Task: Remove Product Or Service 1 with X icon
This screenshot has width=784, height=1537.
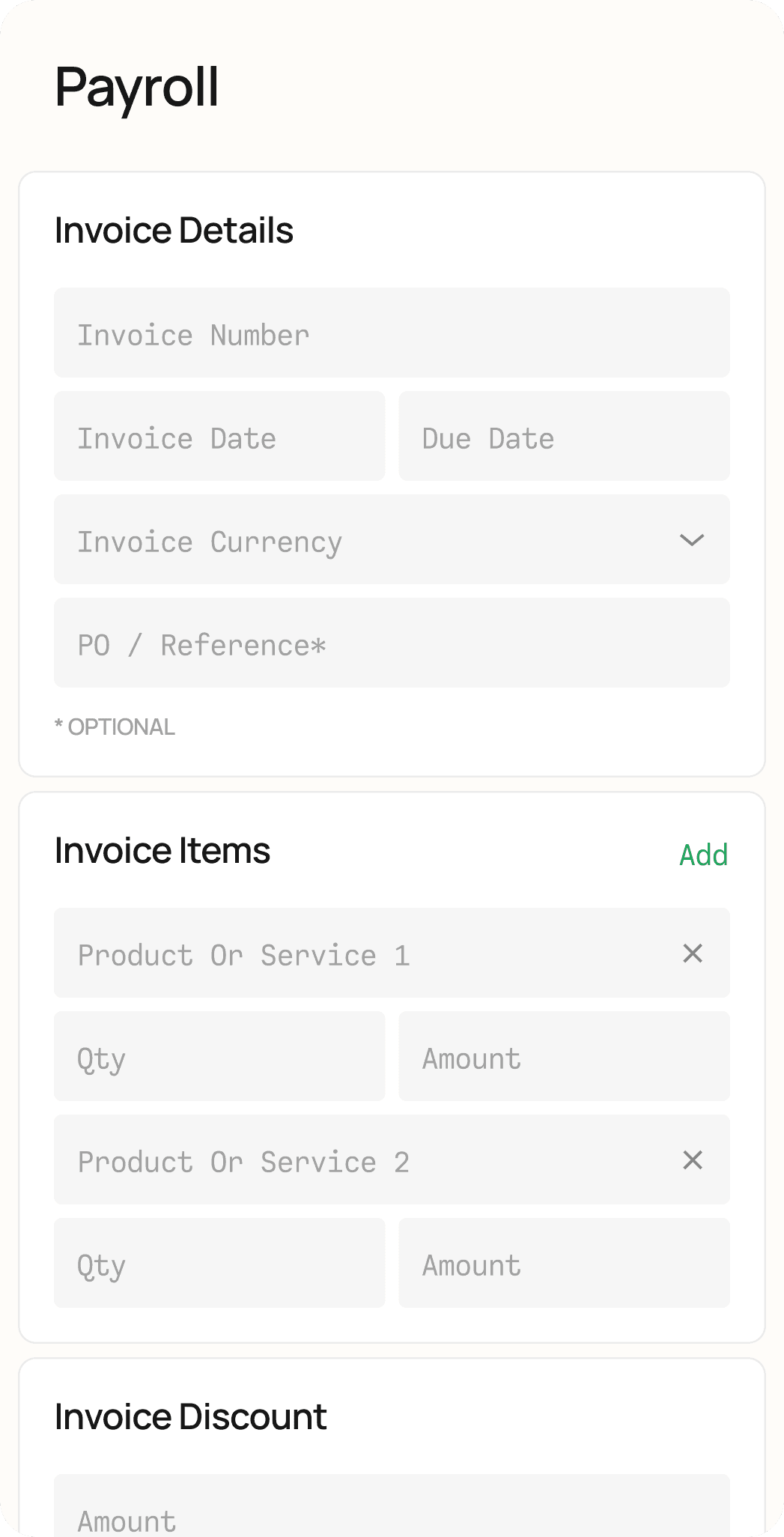Action: pyautogui.click(x=693, y=954)
